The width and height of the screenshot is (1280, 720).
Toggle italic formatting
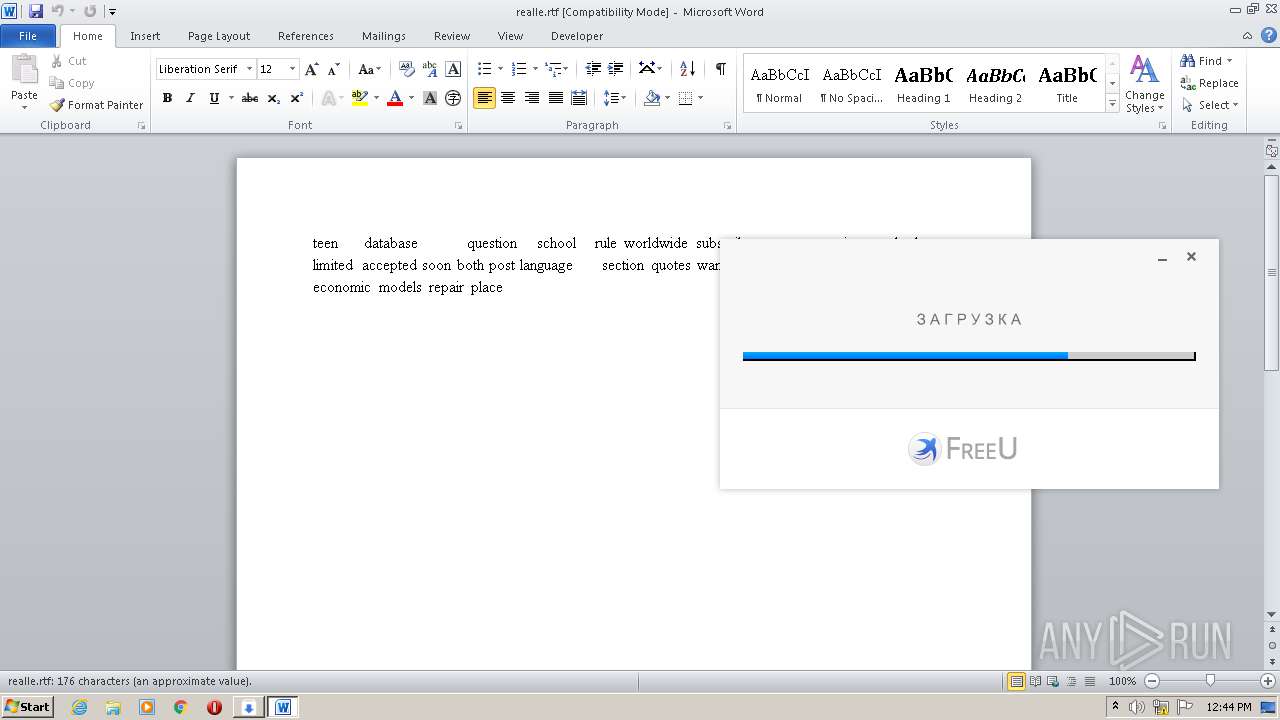(190, 98)
